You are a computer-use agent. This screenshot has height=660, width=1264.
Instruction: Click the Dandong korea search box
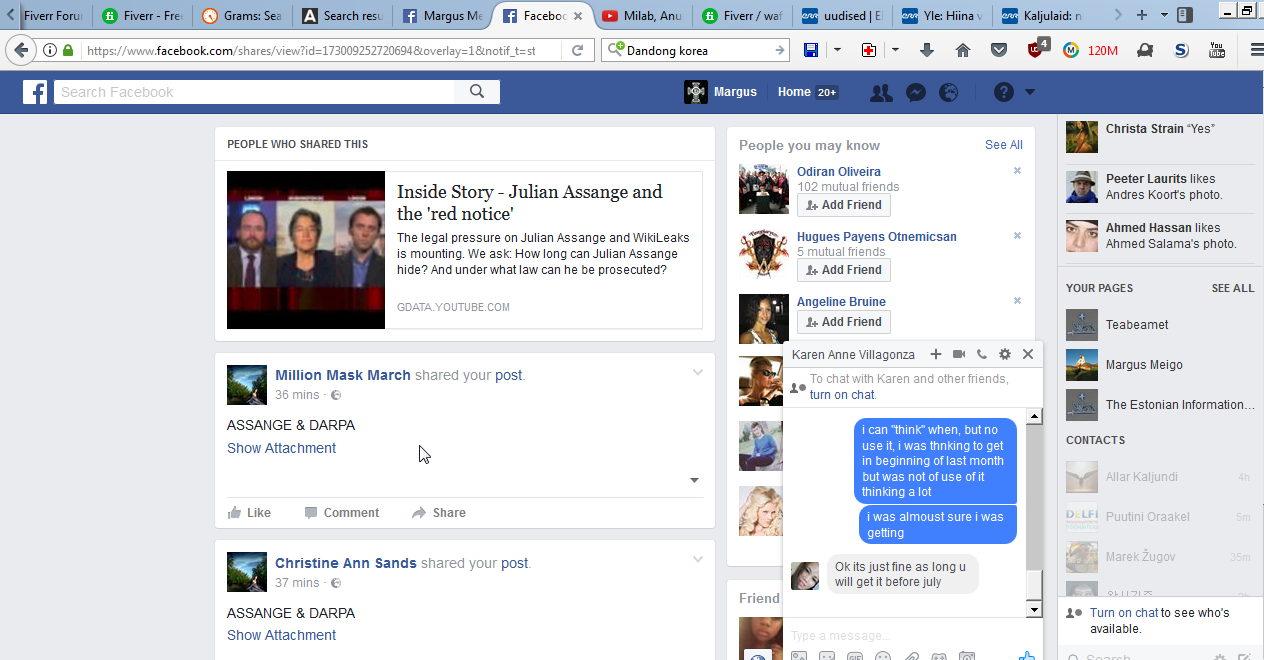tap(694, 50)
